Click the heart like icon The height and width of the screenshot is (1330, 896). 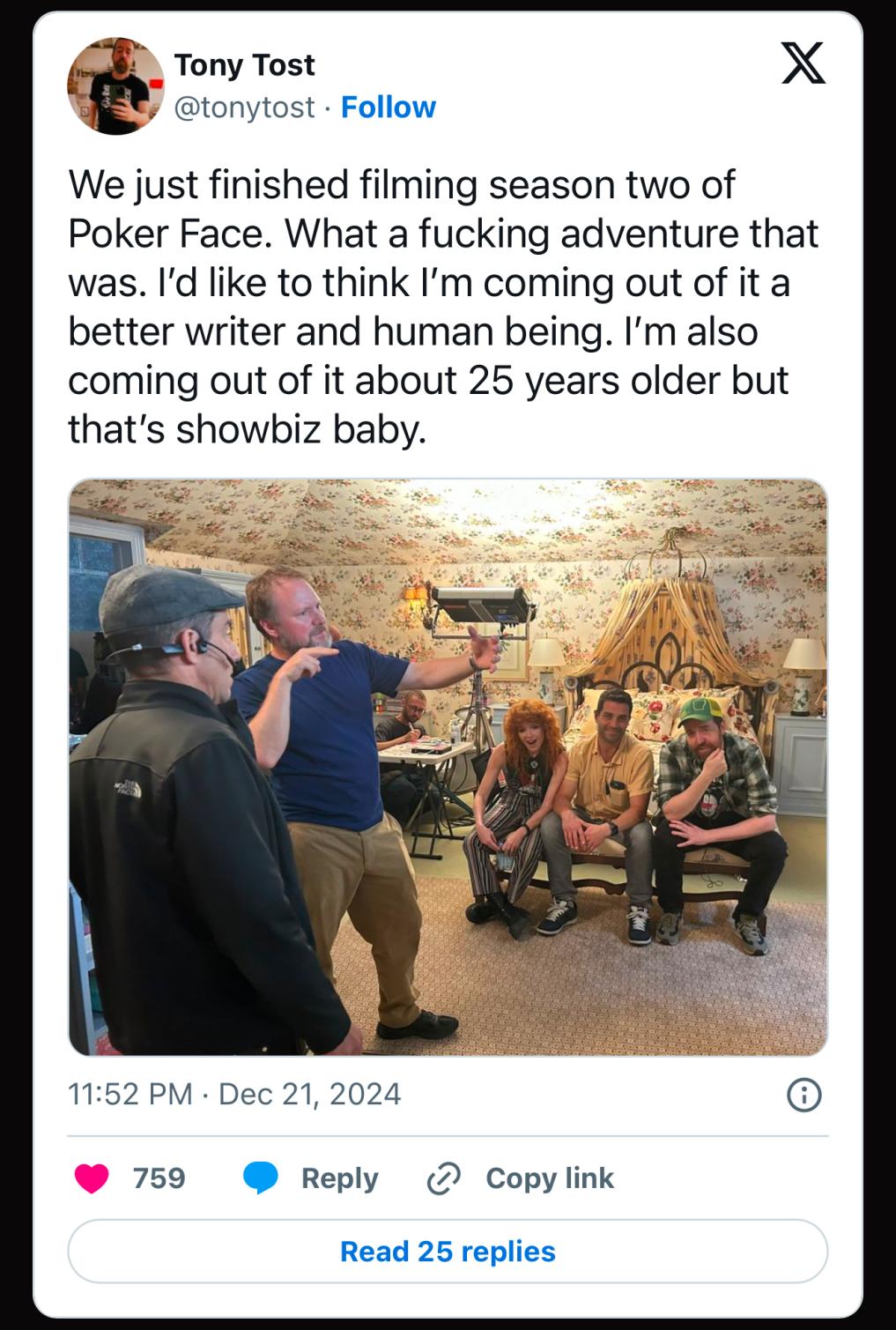(92, 1178)
